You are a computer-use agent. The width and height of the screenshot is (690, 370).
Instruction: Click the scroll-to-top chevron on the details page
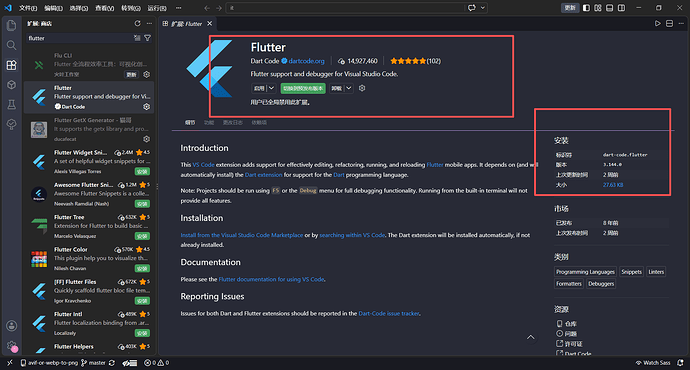point(531,337)
